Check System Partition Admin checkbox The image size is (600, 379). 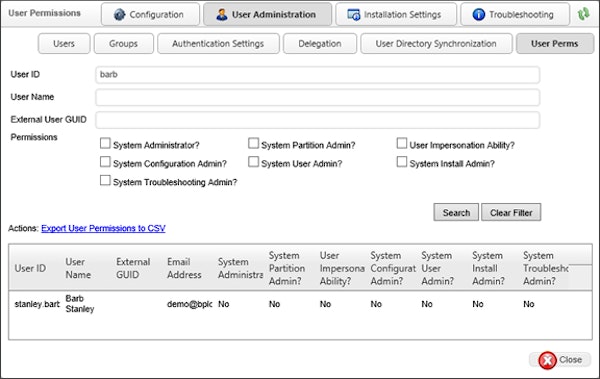253,143
